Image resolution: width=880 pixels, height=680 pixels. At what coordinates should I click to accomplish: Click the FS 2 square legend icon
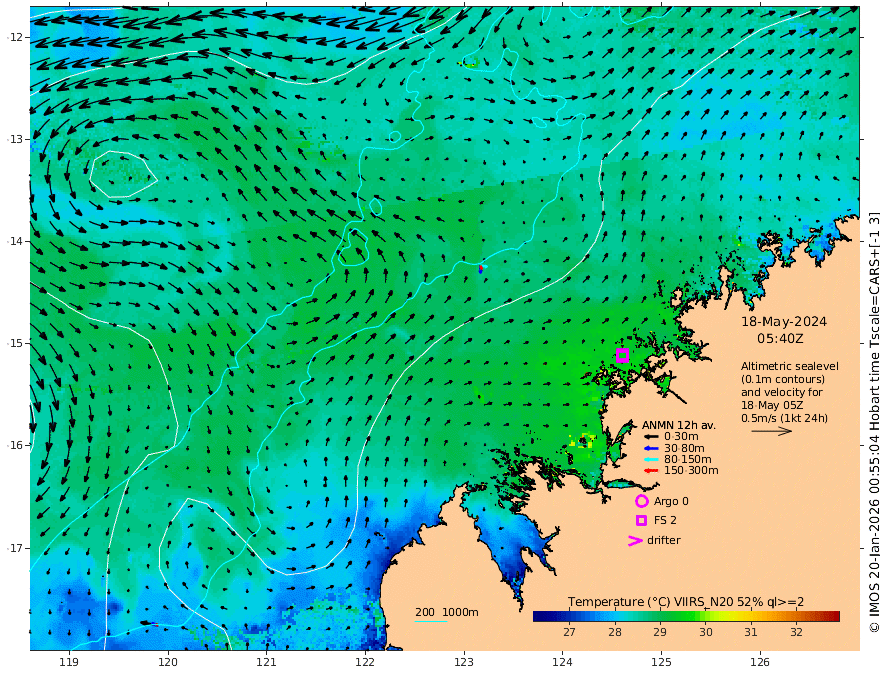(641, 520)
